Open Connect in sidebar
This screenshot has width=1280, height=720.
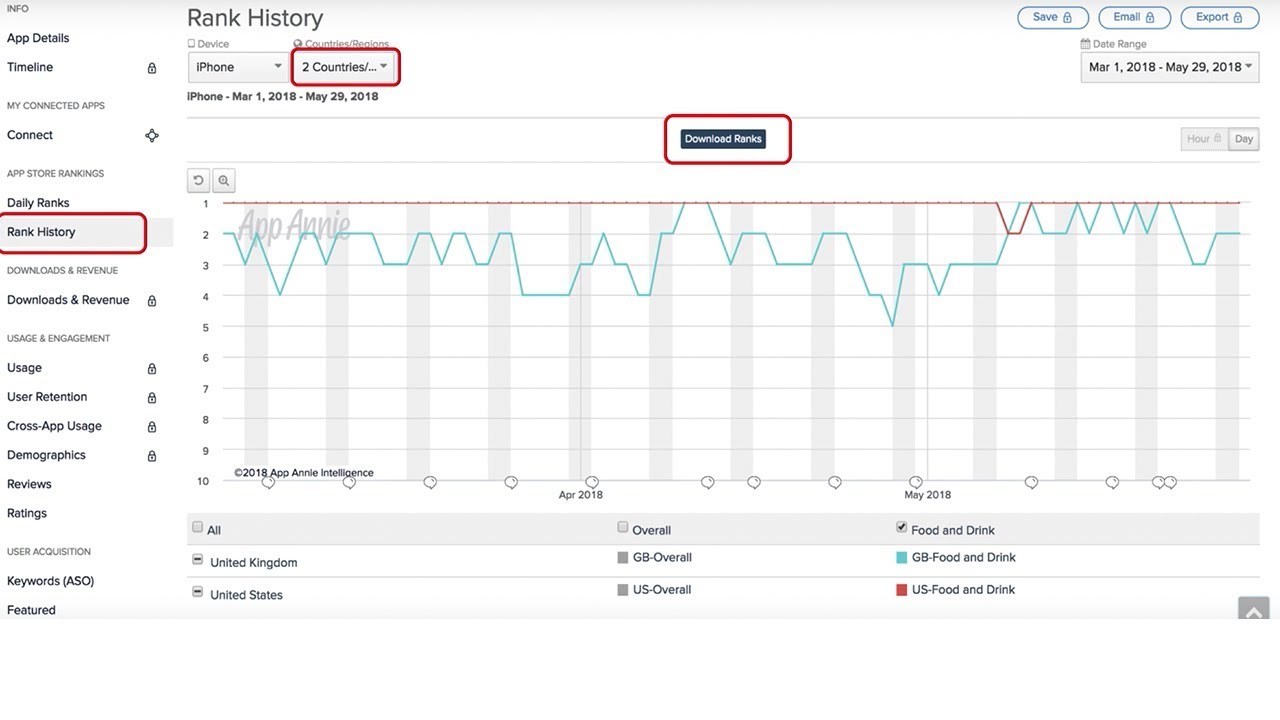click(x=30, y=135)
